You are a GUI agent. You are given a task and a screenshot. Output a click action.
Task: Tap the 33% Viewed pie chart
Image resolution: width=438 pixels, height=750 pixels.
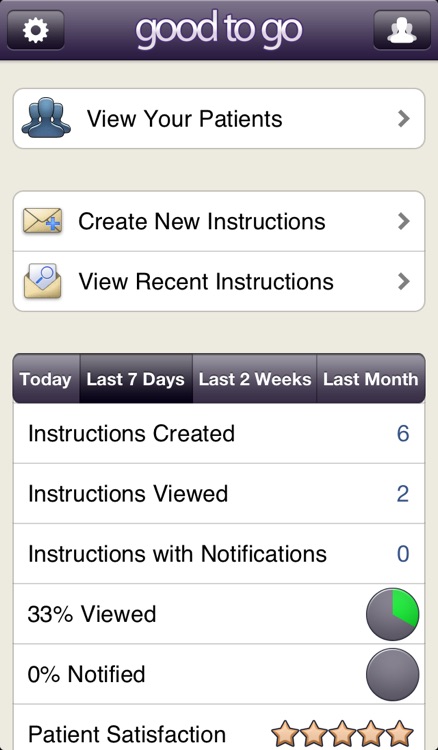pos(393,614)
